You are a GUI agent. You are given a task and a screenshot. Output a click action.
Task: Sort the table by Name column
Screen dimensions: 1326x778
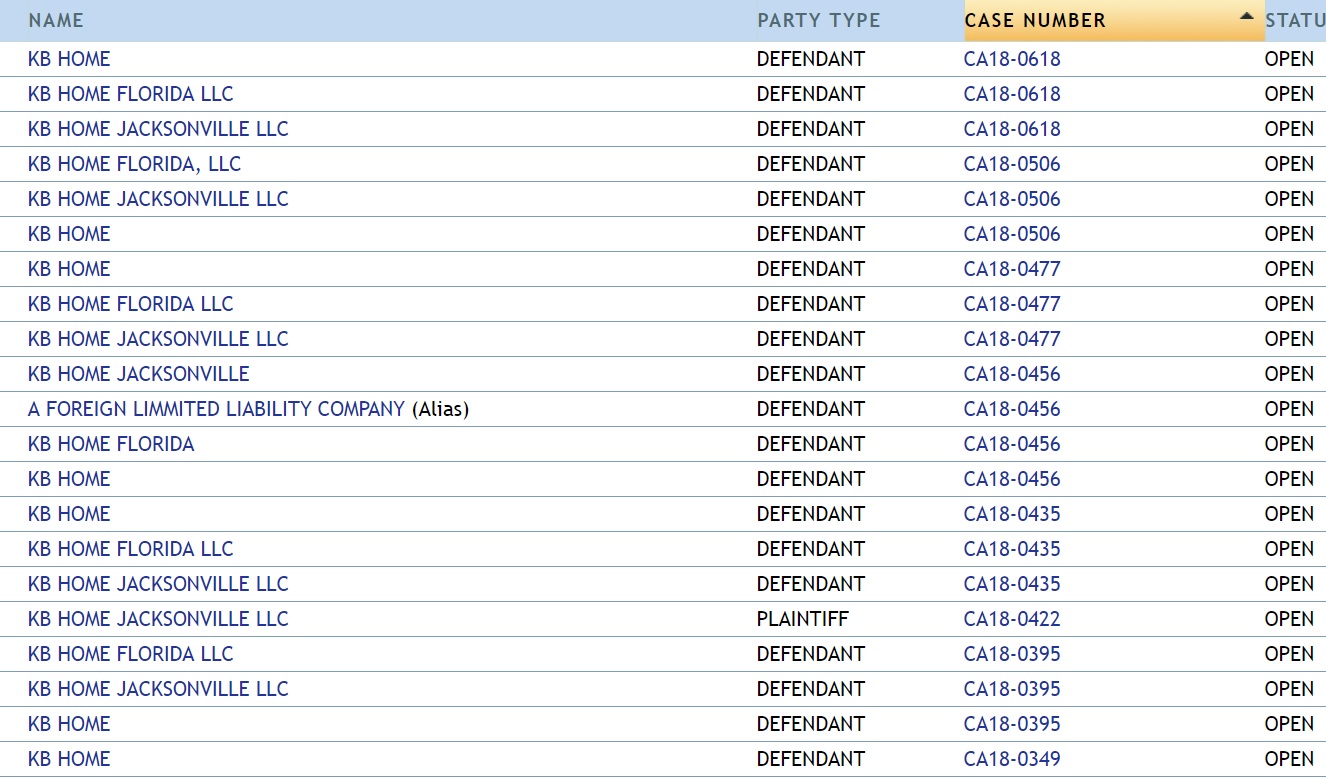[x=56, y=20]
